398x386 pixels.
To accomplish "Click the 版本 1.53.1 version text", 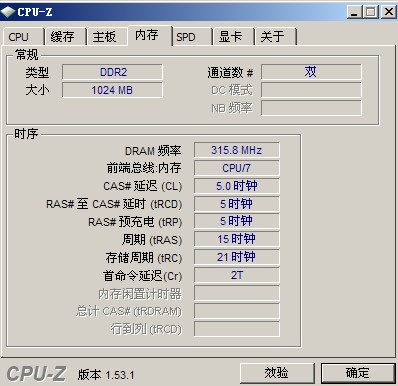I will tap(106, 375).
